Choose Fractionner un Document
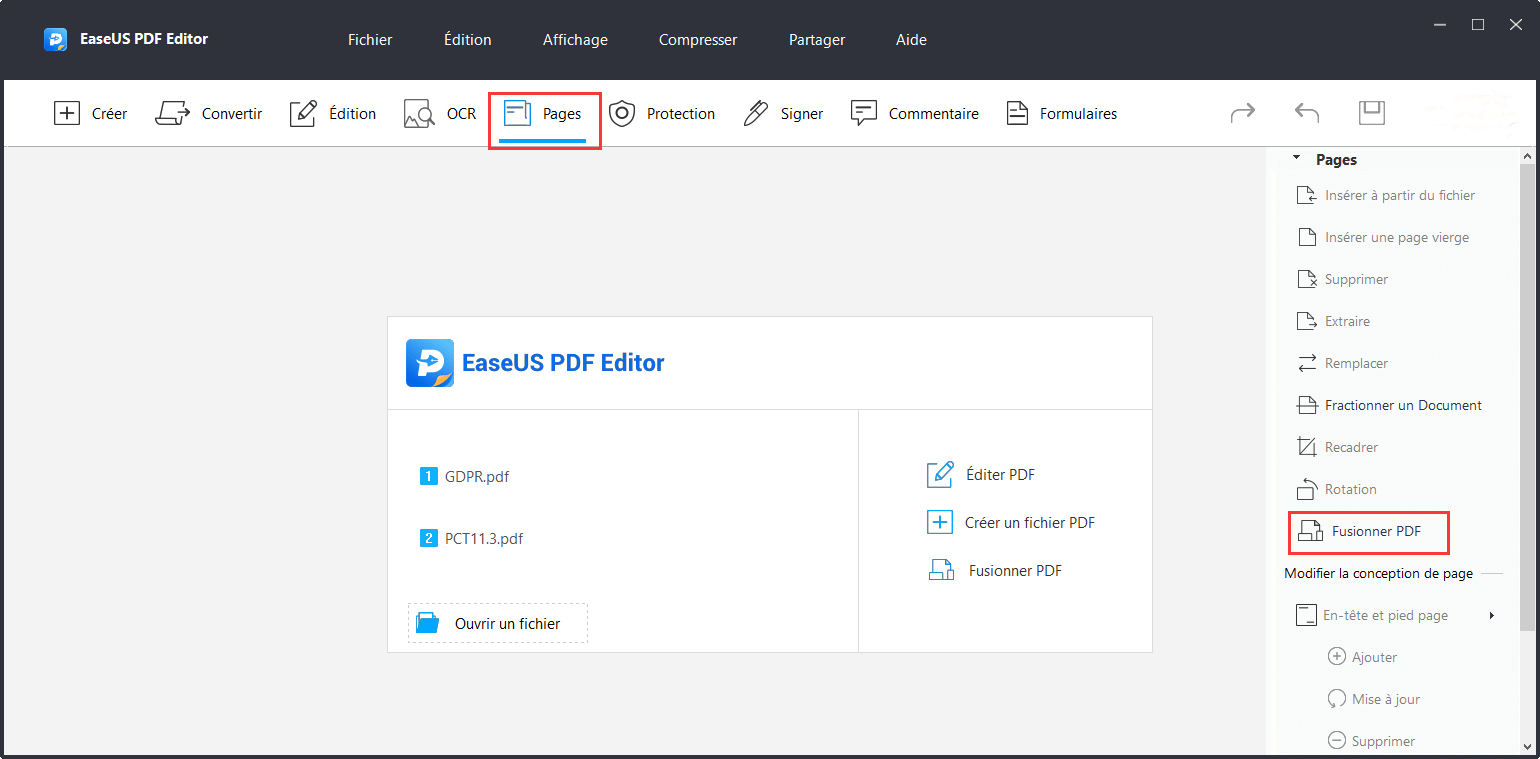The height and width of the screenshot is (759, 1540). 1389,405
